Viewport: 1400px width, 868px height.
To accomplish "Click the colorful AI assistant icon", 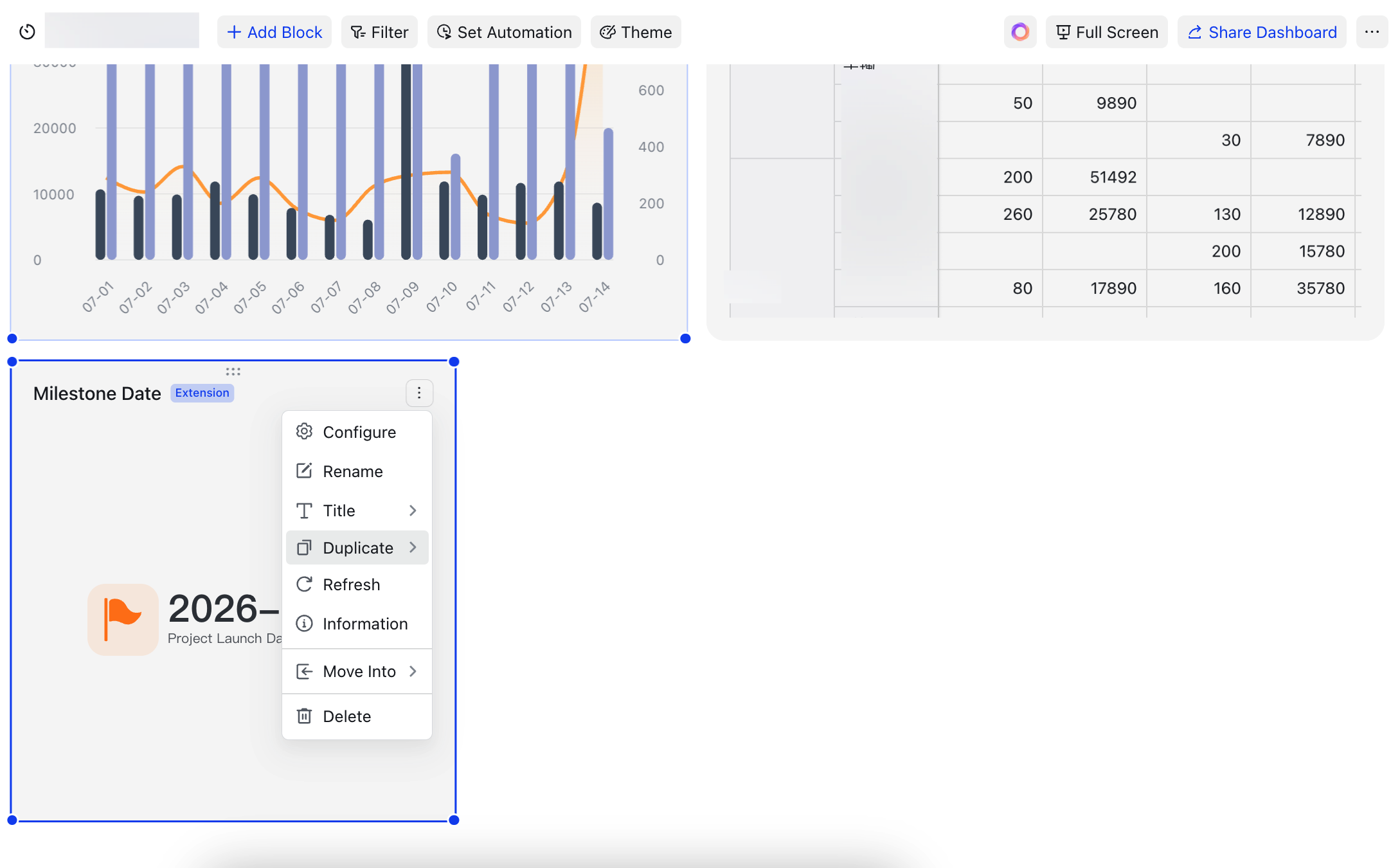I will pyautogui.click(x=1020, y=32).
